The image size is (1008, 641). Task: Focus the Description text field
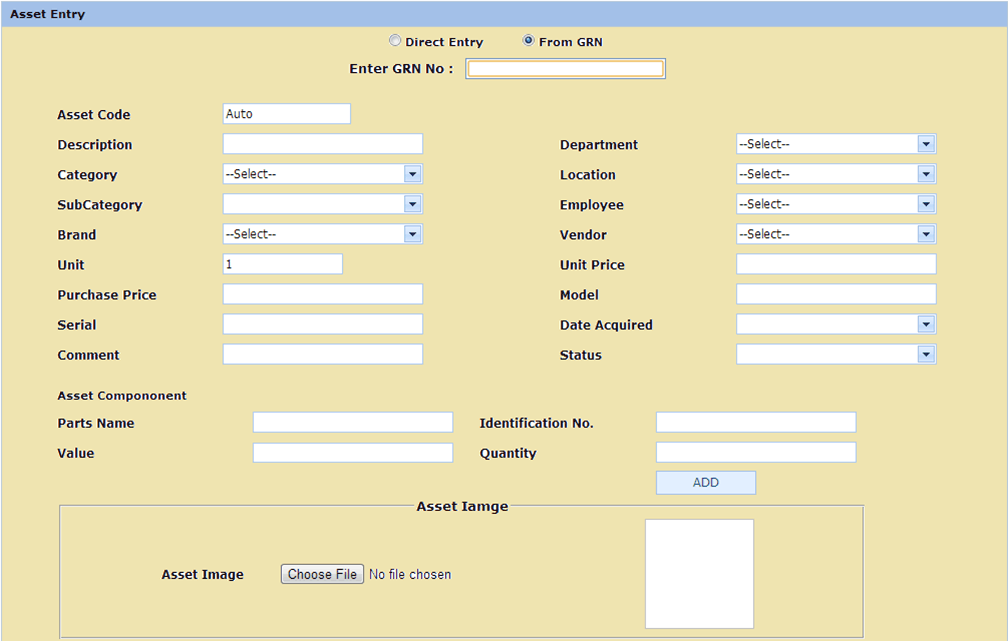(322, 144)
